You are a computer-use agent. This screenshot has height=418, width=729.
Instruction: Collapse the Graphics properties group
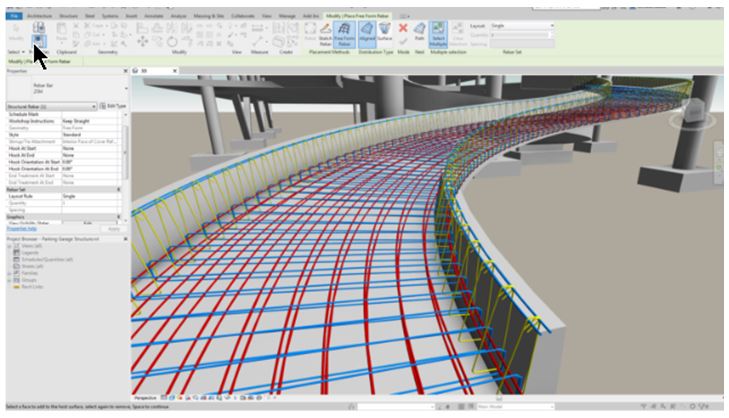119,217
